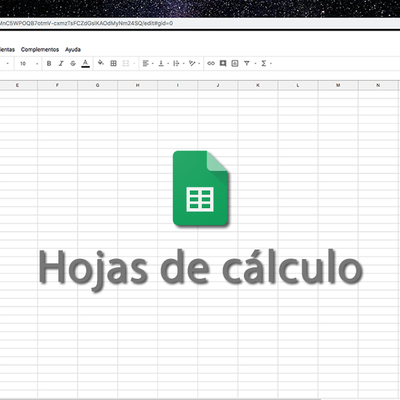Image resolution: width=400 pixels, height=400 pixels.
Task: Expand the merge cells options arrow
Action: tap(134, 63)
